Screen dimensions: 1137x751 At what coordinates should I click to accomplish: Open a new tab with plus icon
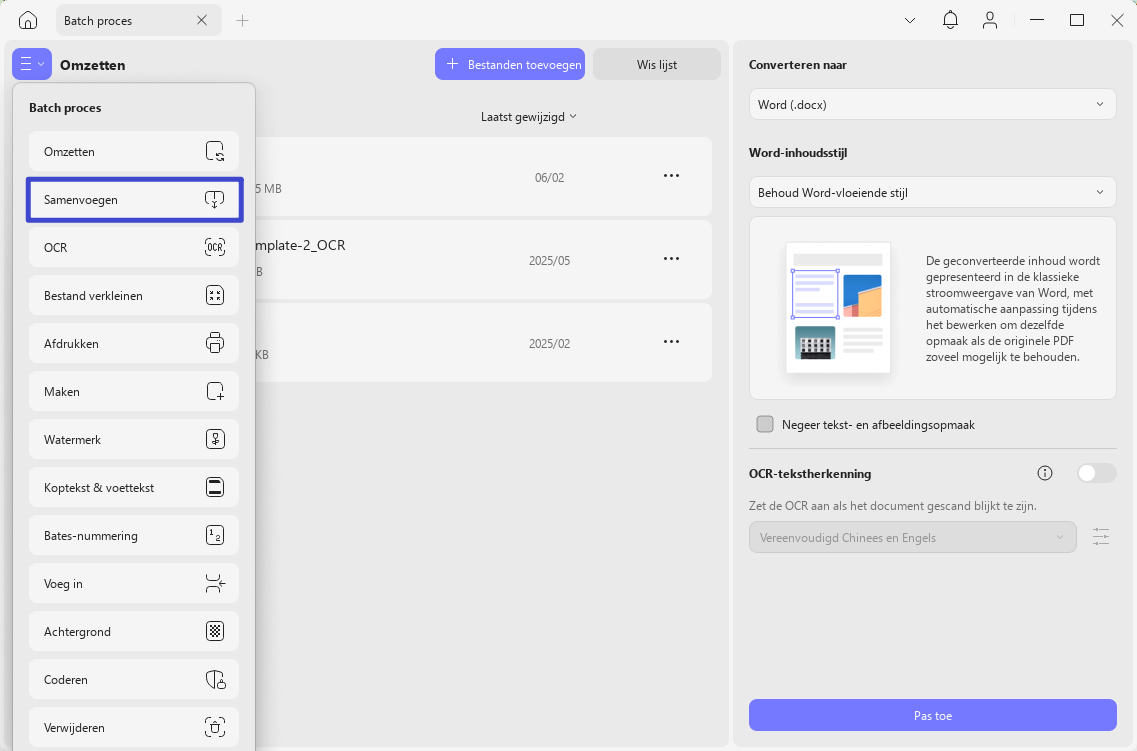242,20
